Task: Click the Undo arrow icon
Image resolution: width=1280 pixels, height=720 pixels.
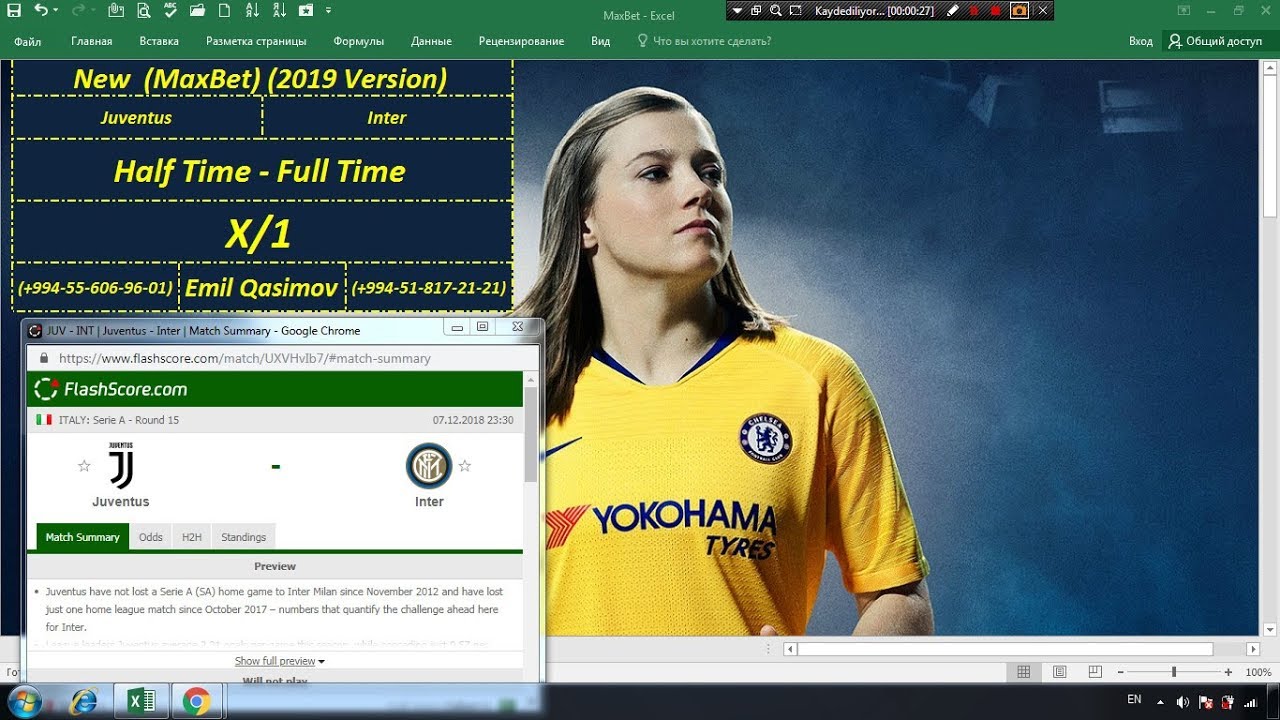Action: pyautogui.click(x=40, y=10)
